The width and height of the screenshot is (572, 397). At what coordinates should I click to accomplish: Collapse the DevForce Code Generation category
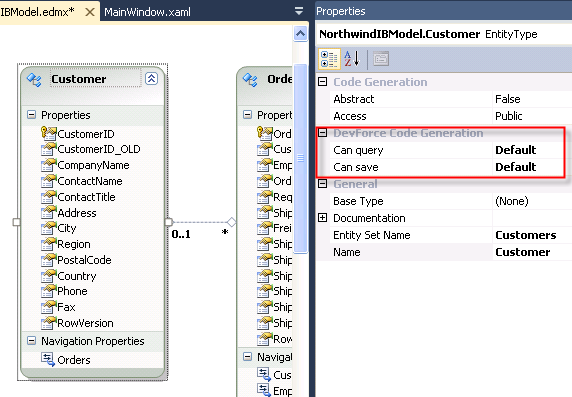[x=322, y=132]
